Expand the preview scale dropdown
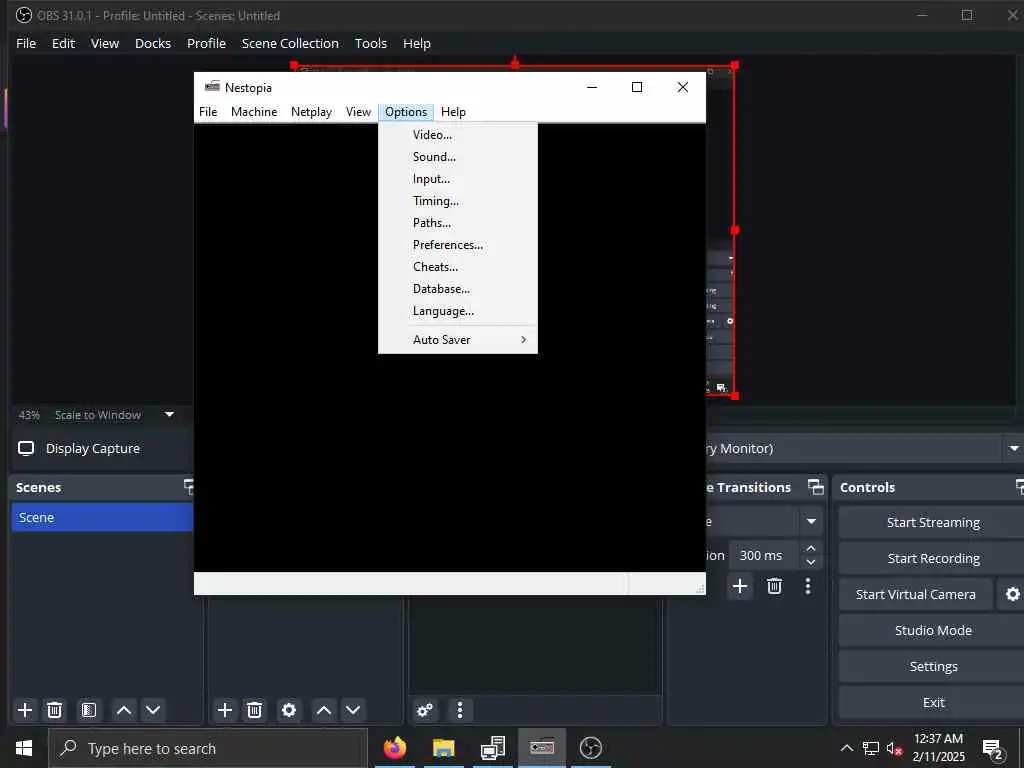This screenshot has height=768, width=1024. click(x=169, y=415)
